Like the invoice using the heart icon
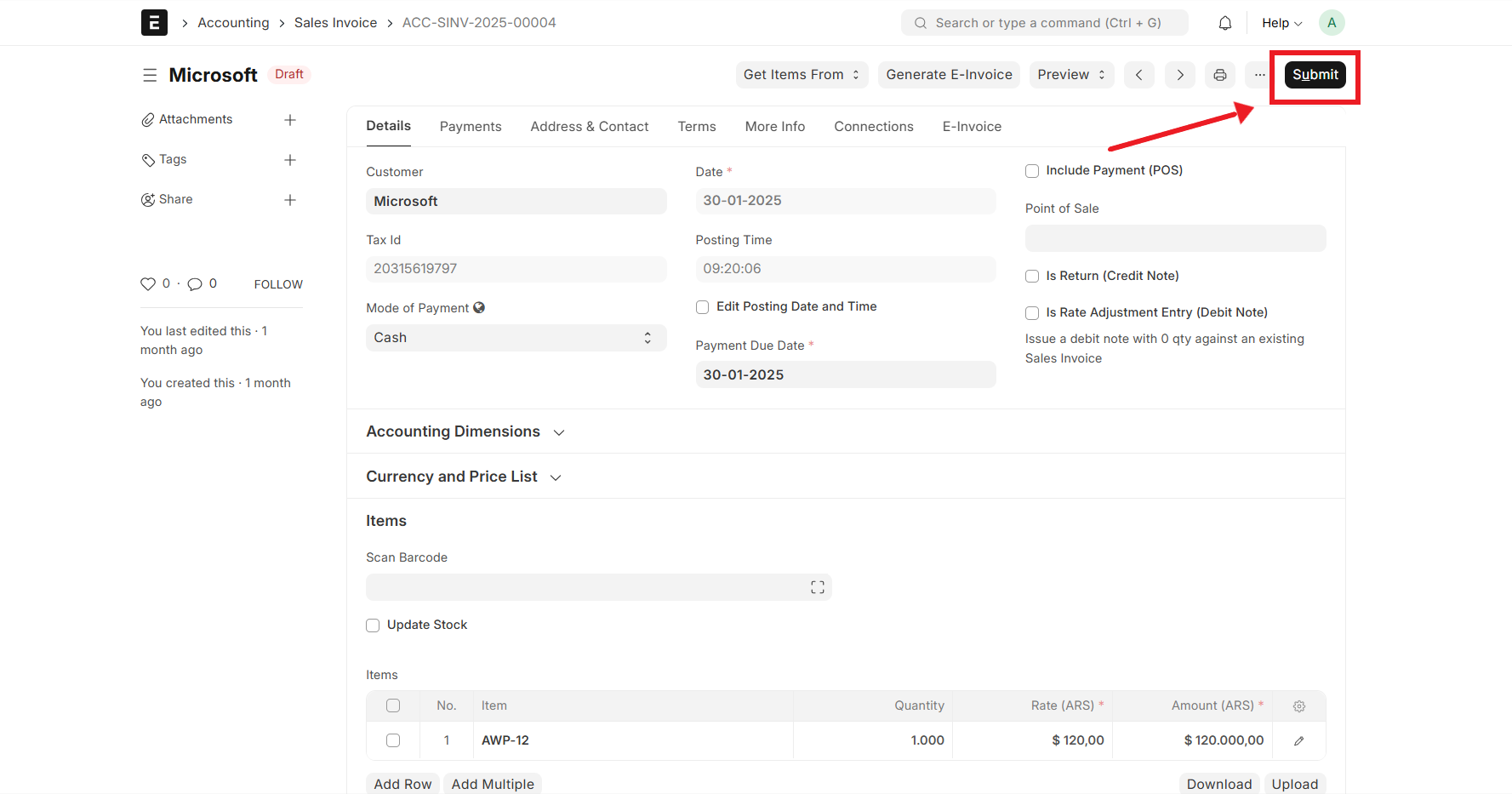1512x794 pixels. pyautogui.click(x=149, y=283)
